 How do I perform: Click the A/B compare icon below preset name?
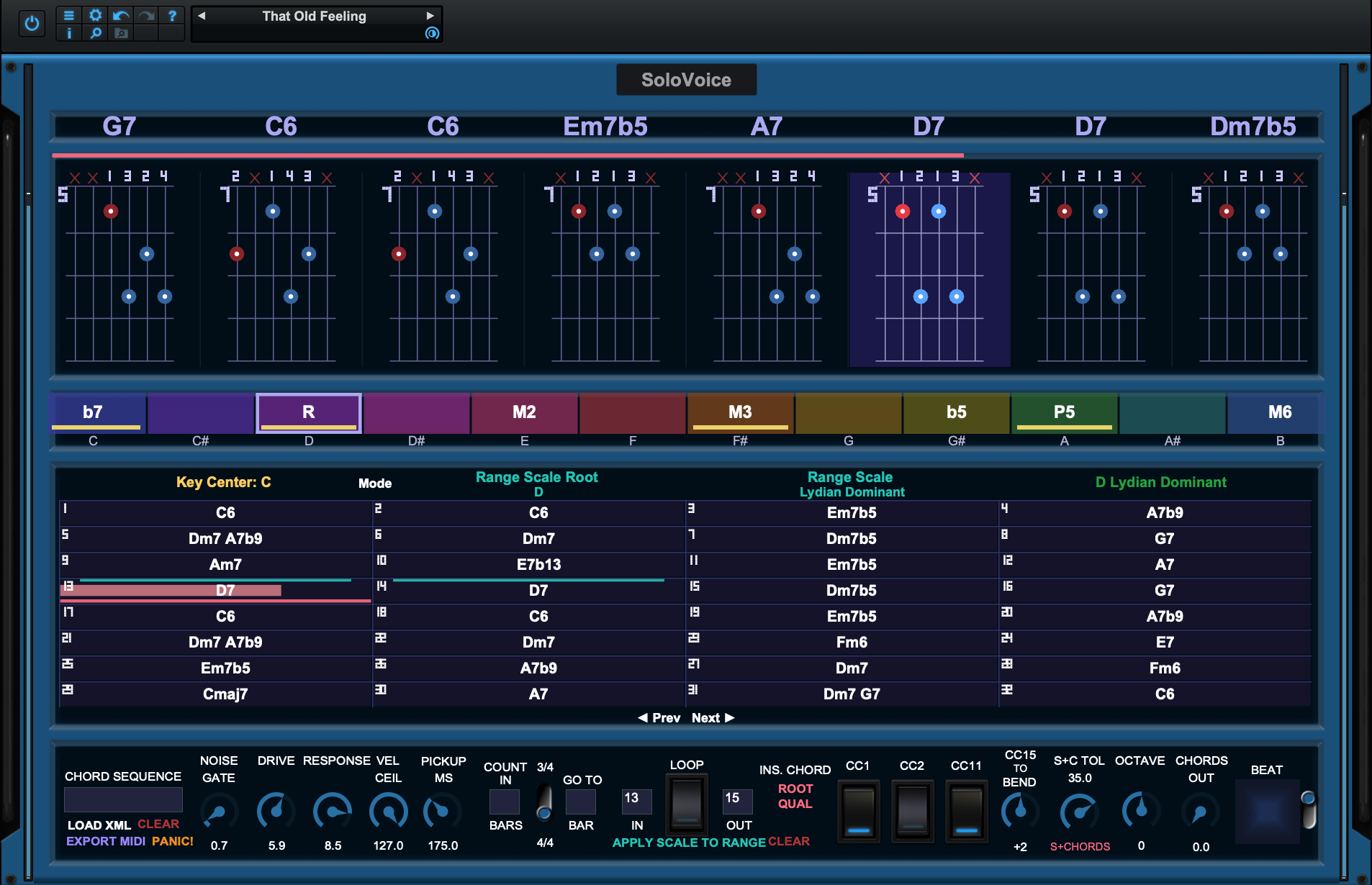point(432,33)
